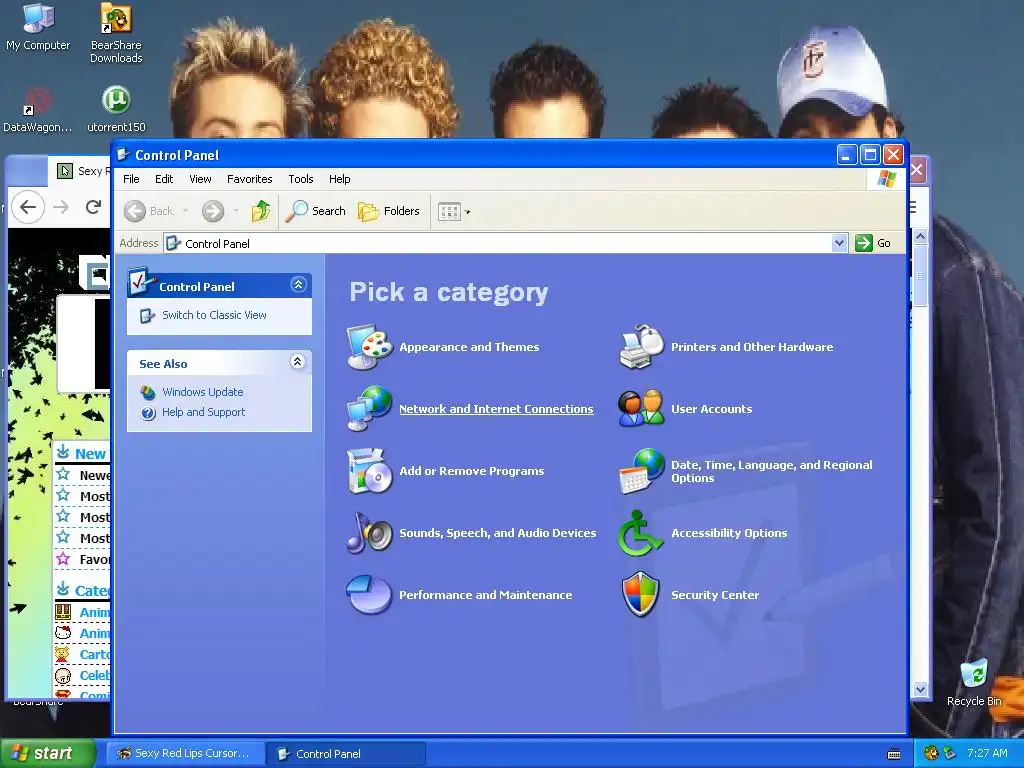Click the Search magnifier toolbar button
The height and width of the screenshot is (768, 1024).
pos(316,211)
